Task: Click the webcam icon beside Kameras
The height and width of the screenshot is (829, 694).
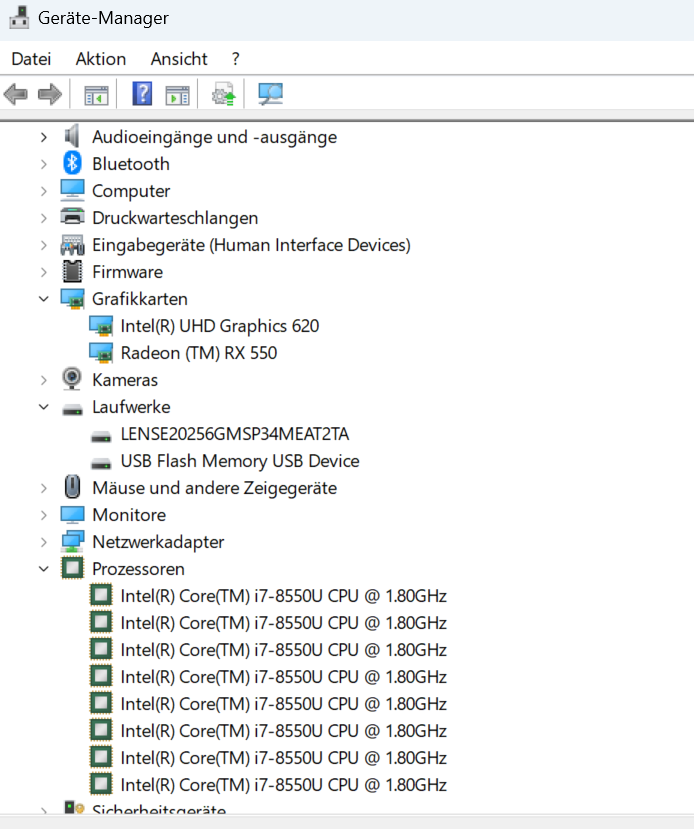Action: [72, 379]
